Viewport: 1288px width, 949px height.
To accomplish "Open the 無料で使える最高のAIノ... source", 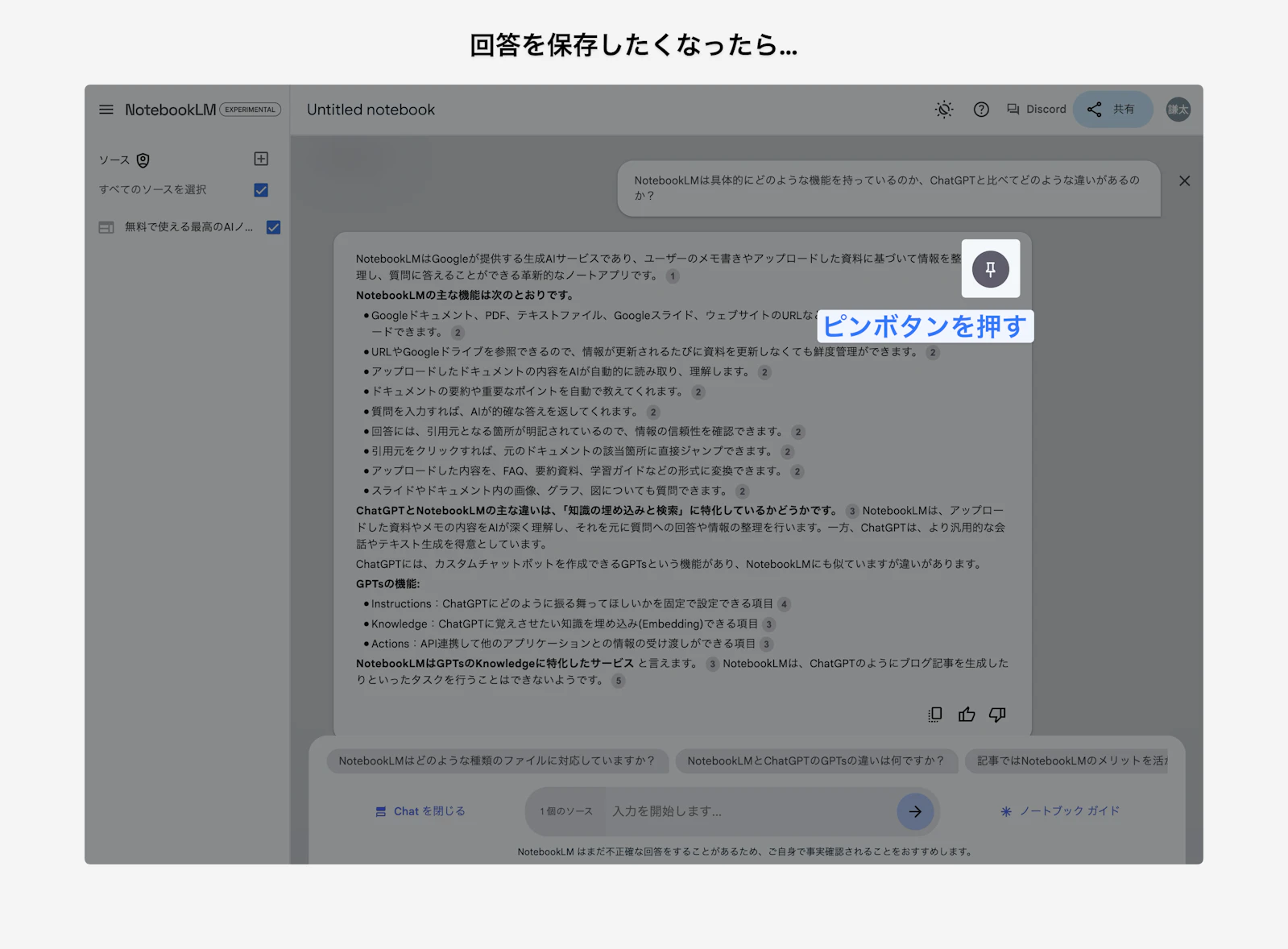I will tap(188, 227).
